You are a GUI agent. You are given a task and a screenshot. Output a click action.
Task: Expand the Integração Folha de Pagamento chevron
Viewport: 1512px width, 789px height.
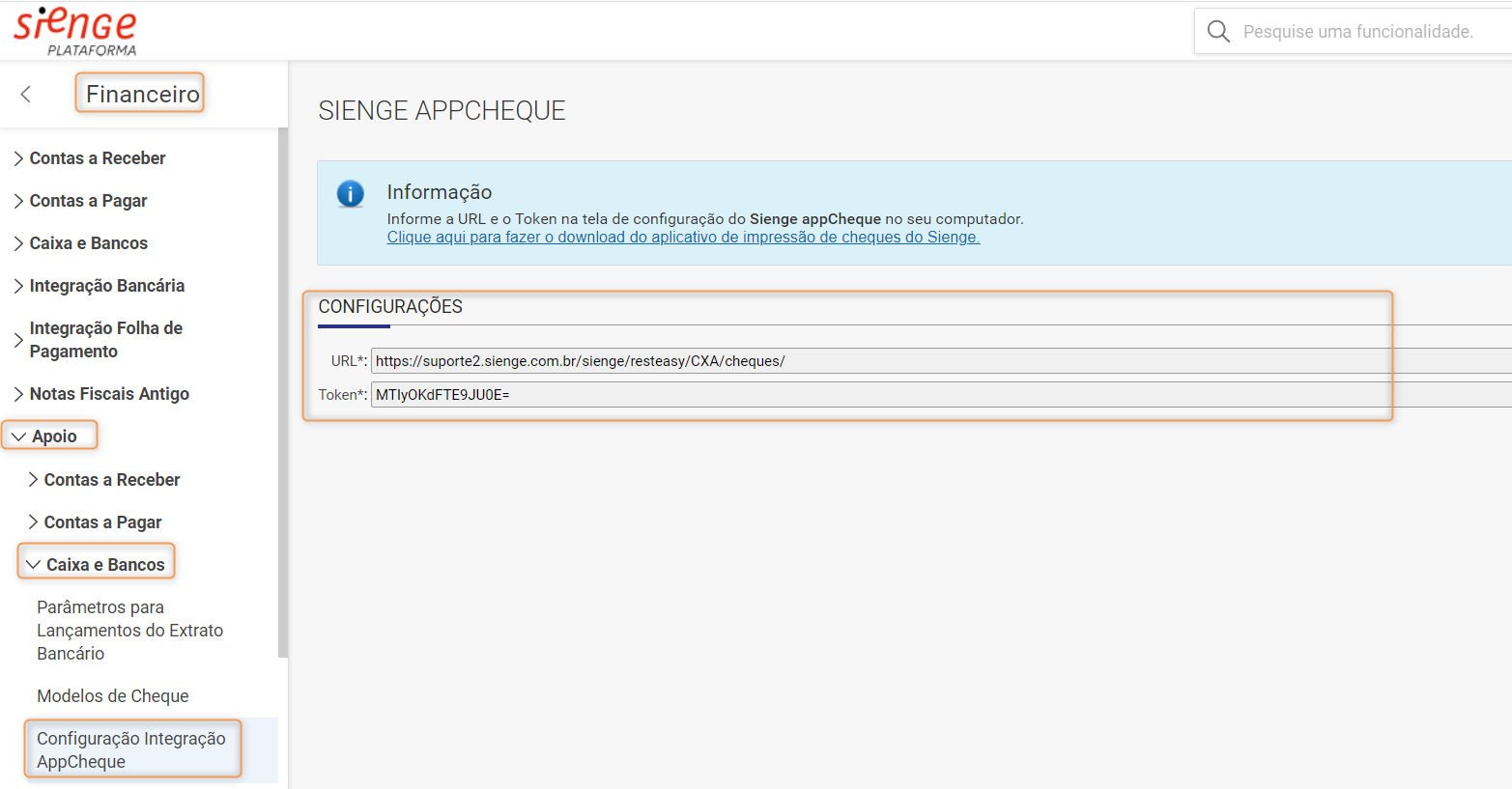[x=18, y=340]
